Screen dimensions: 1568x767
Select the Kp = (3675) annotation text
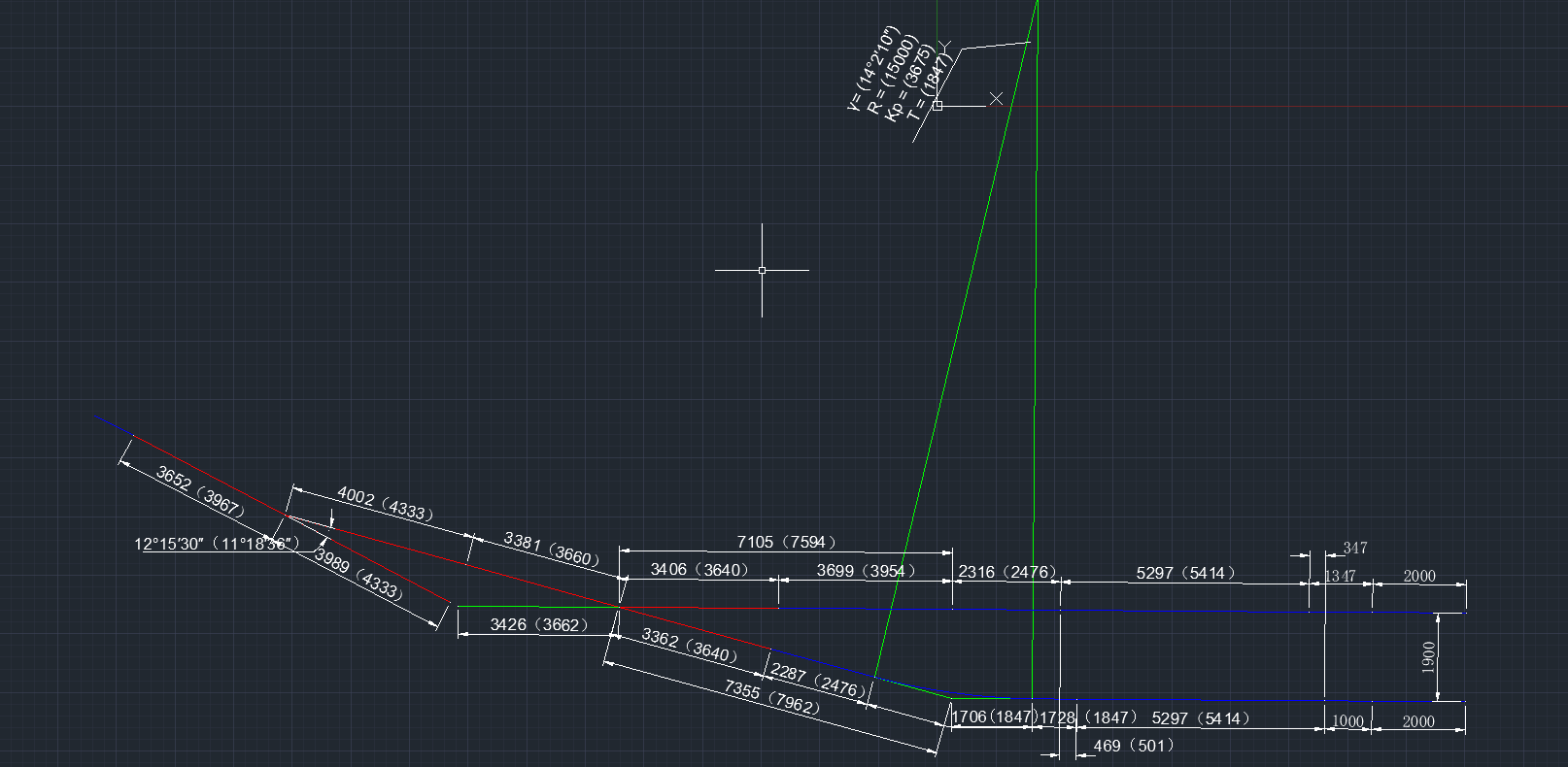point(910,83)
